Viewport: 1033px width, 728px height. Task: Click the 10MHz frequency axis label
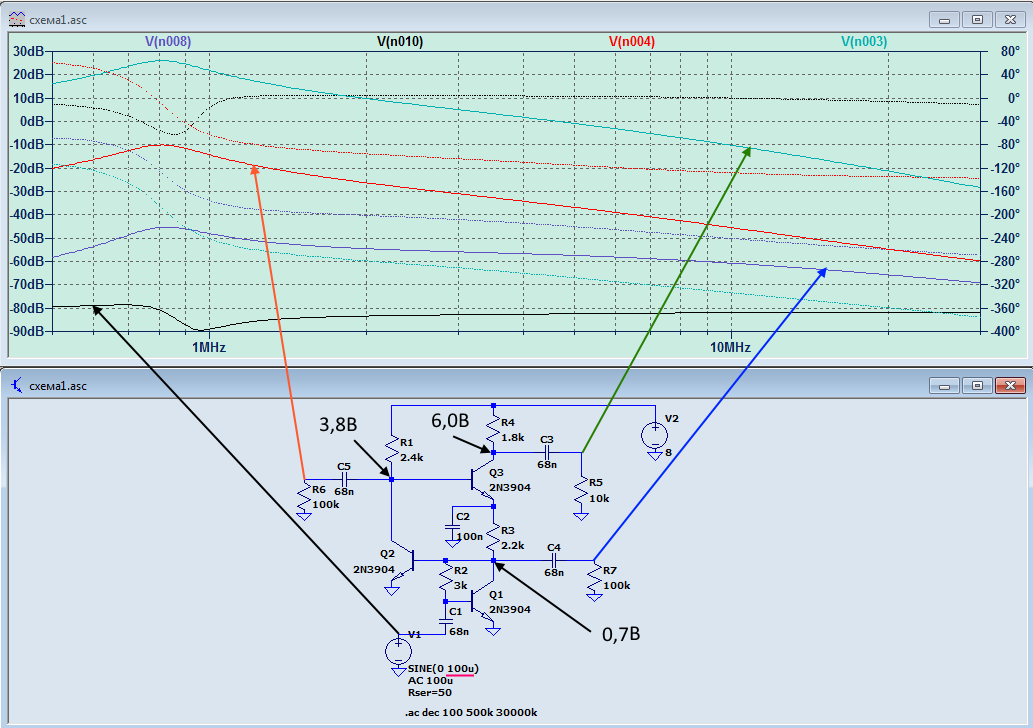(730, 347)
